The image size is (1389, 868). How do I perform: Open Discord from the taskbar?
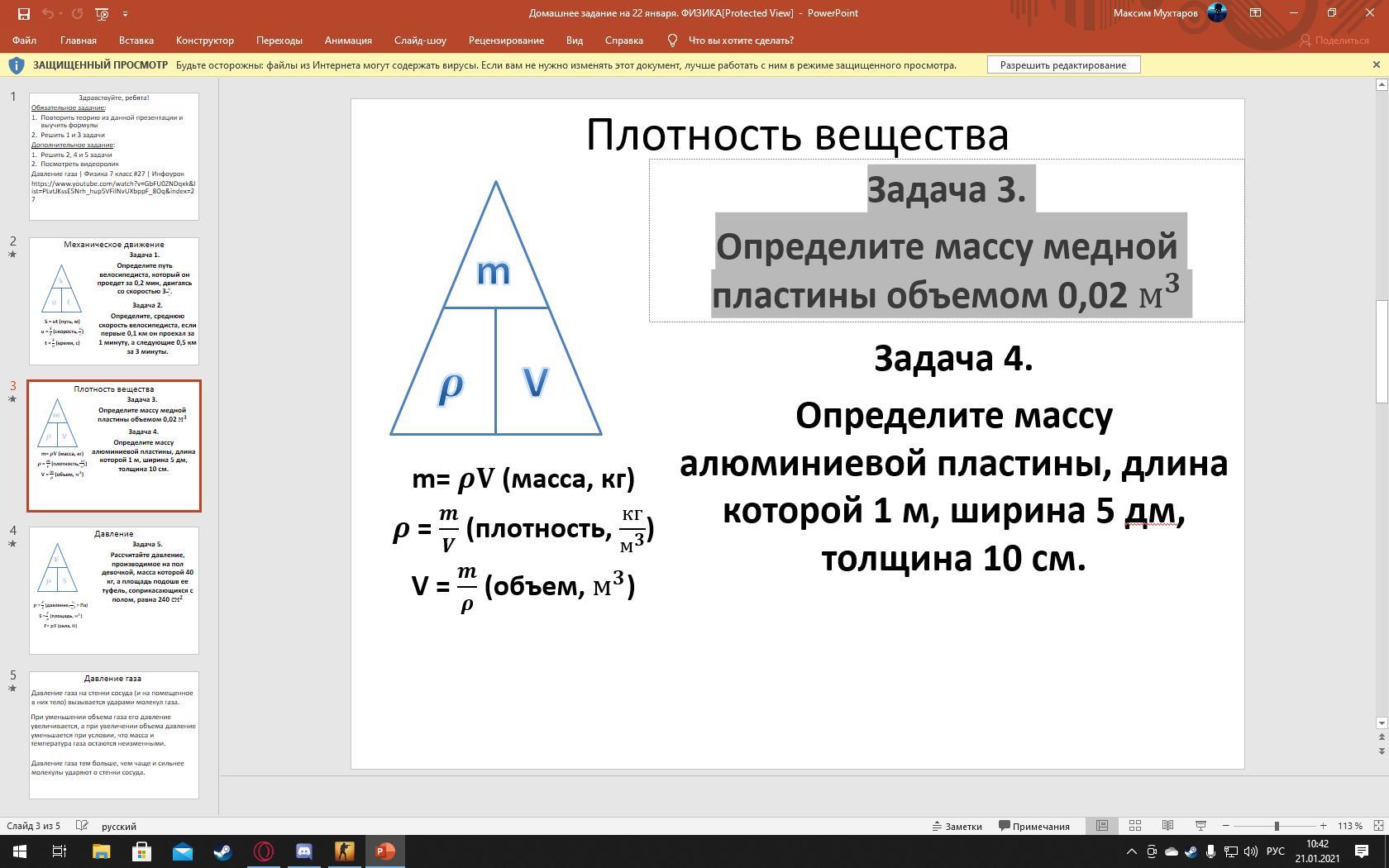pos(303,851)
